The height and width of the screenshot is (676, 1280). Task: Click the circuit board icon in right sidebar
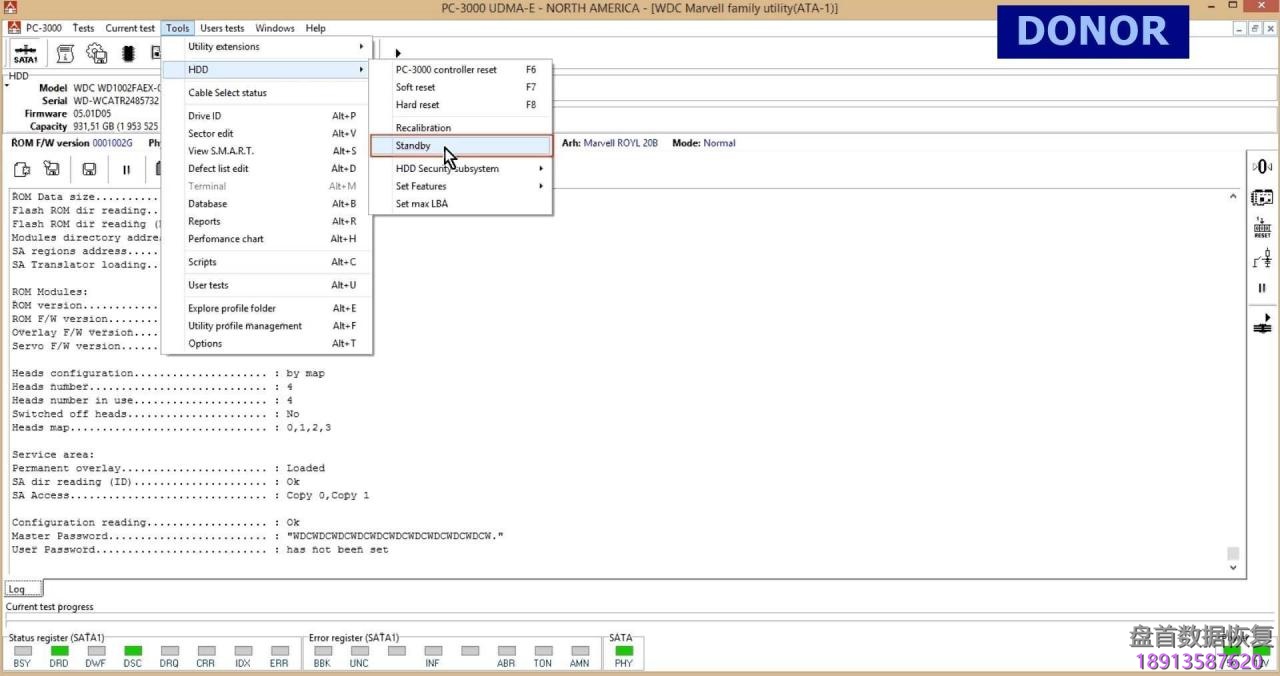[1262, 198]
